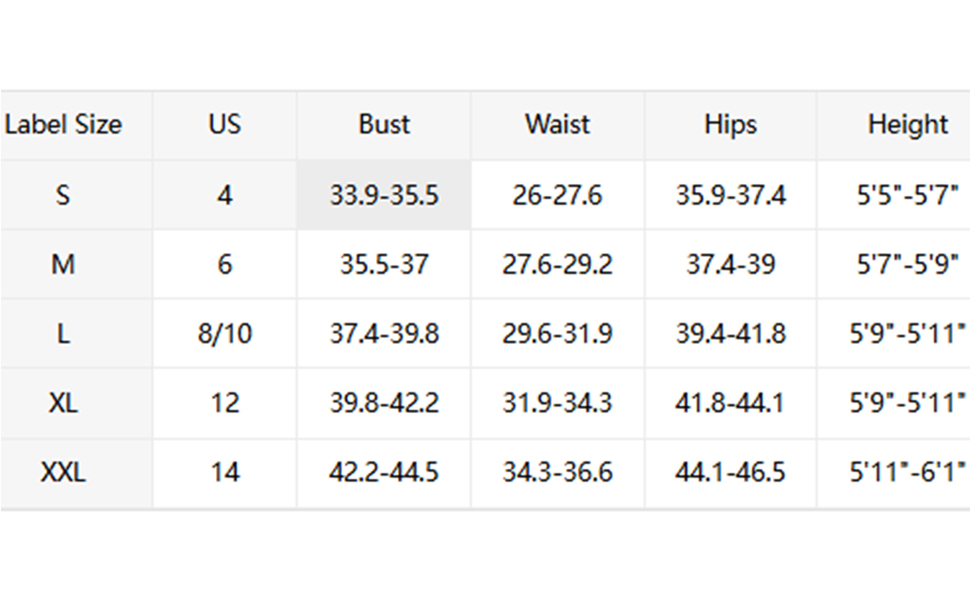Click hips value 39.4-41.8
970x600 pixels.
coord(731,334)
